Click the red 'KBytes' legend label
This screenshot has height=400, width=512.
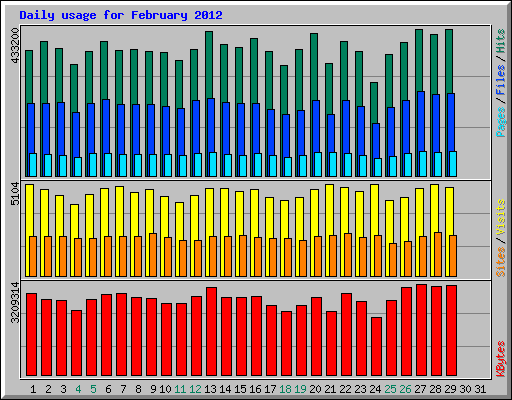pos(501,359)
